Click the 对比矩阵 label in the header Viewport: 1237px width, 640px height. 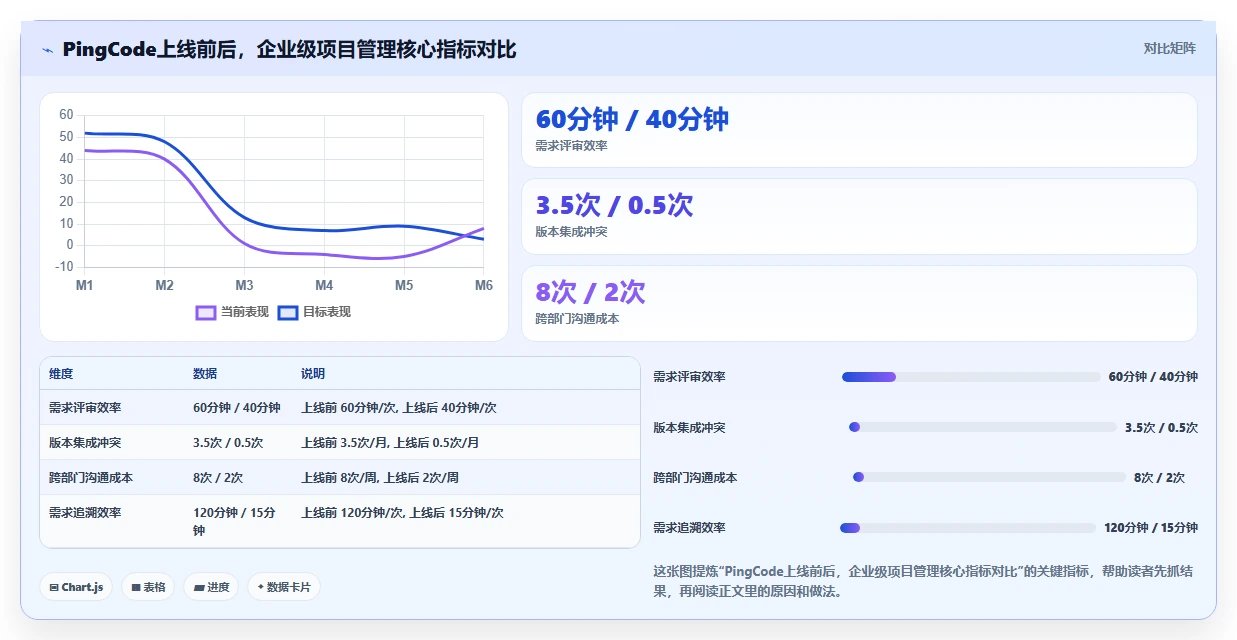(1169, 48)
